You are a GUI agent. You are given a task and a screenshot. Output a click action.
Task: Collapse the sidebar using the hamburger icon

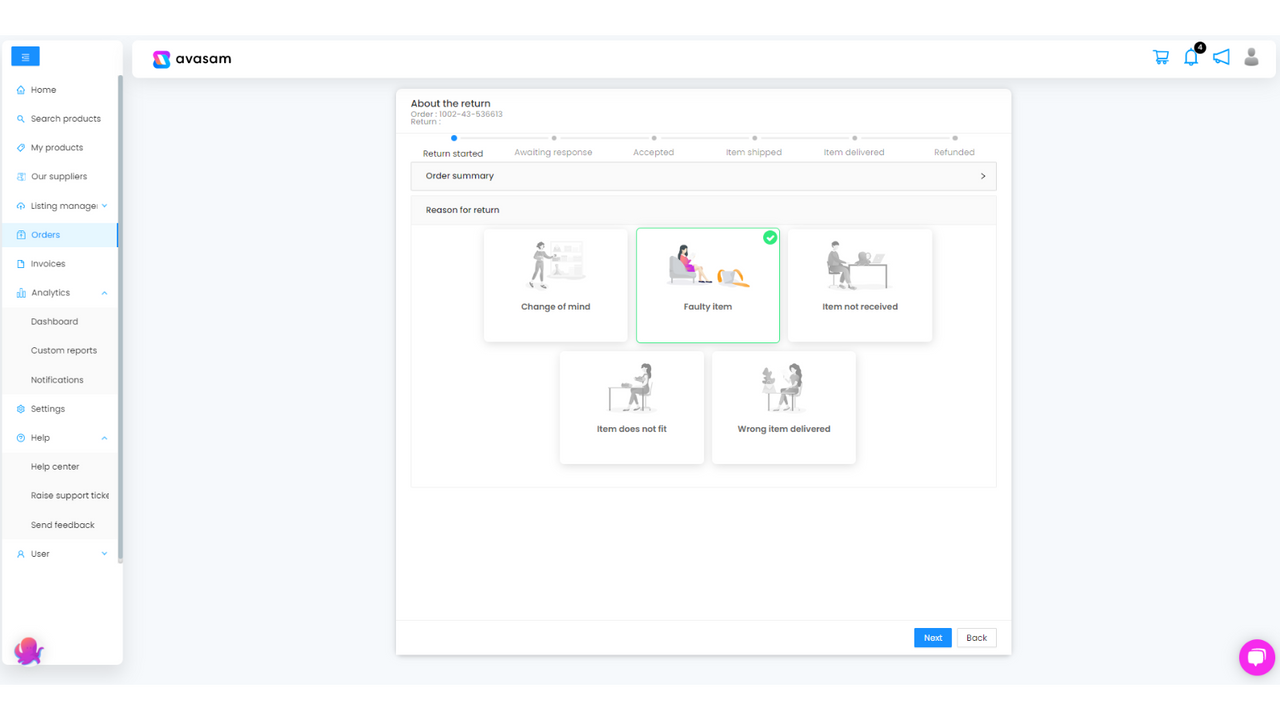click(25, 56)
